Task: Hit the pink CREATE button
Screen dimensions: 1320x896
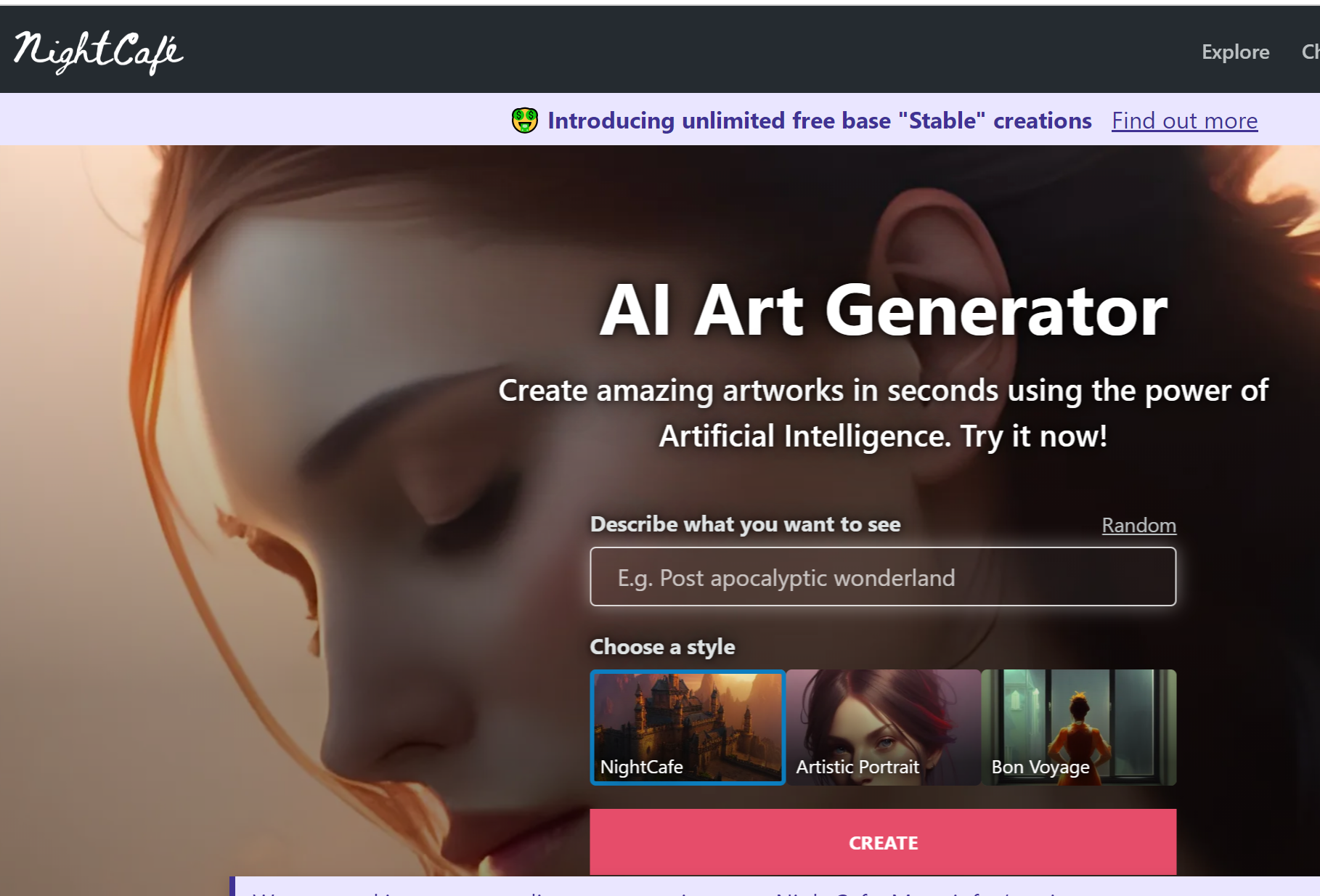Action: click(x=883, y=842)
